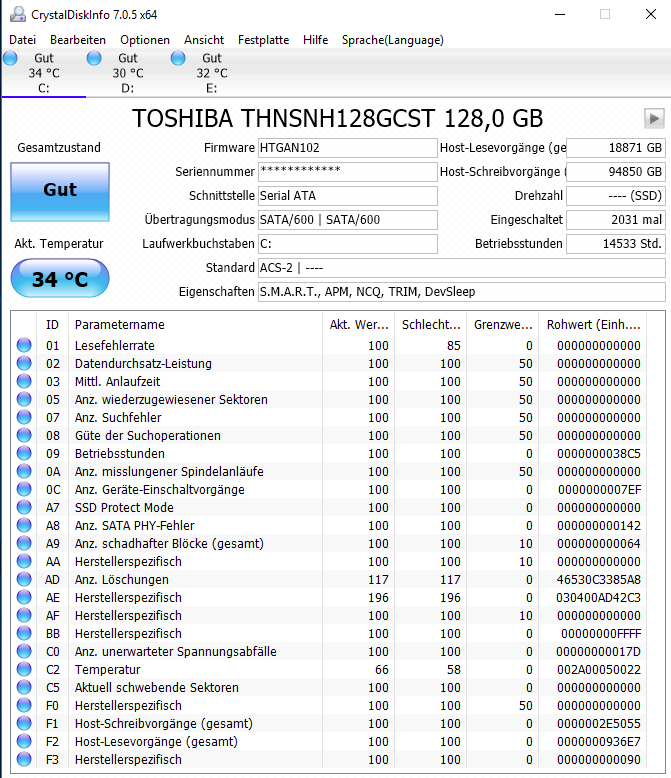Click status orb for misslungener Spindelanläufe row
The width and height of the screenshot is (671, 778).
point(24,471)
